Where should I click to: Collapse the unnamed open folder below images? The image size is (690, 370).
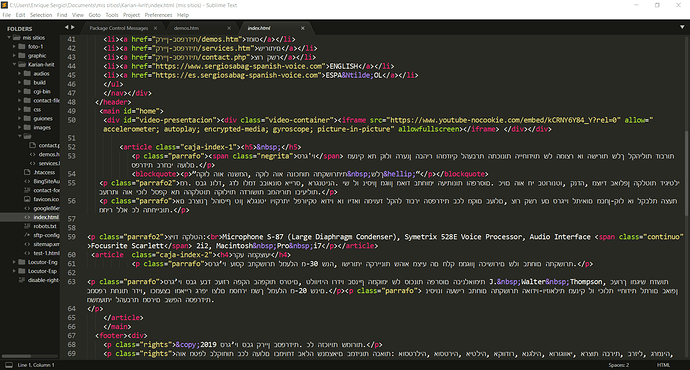19,136
